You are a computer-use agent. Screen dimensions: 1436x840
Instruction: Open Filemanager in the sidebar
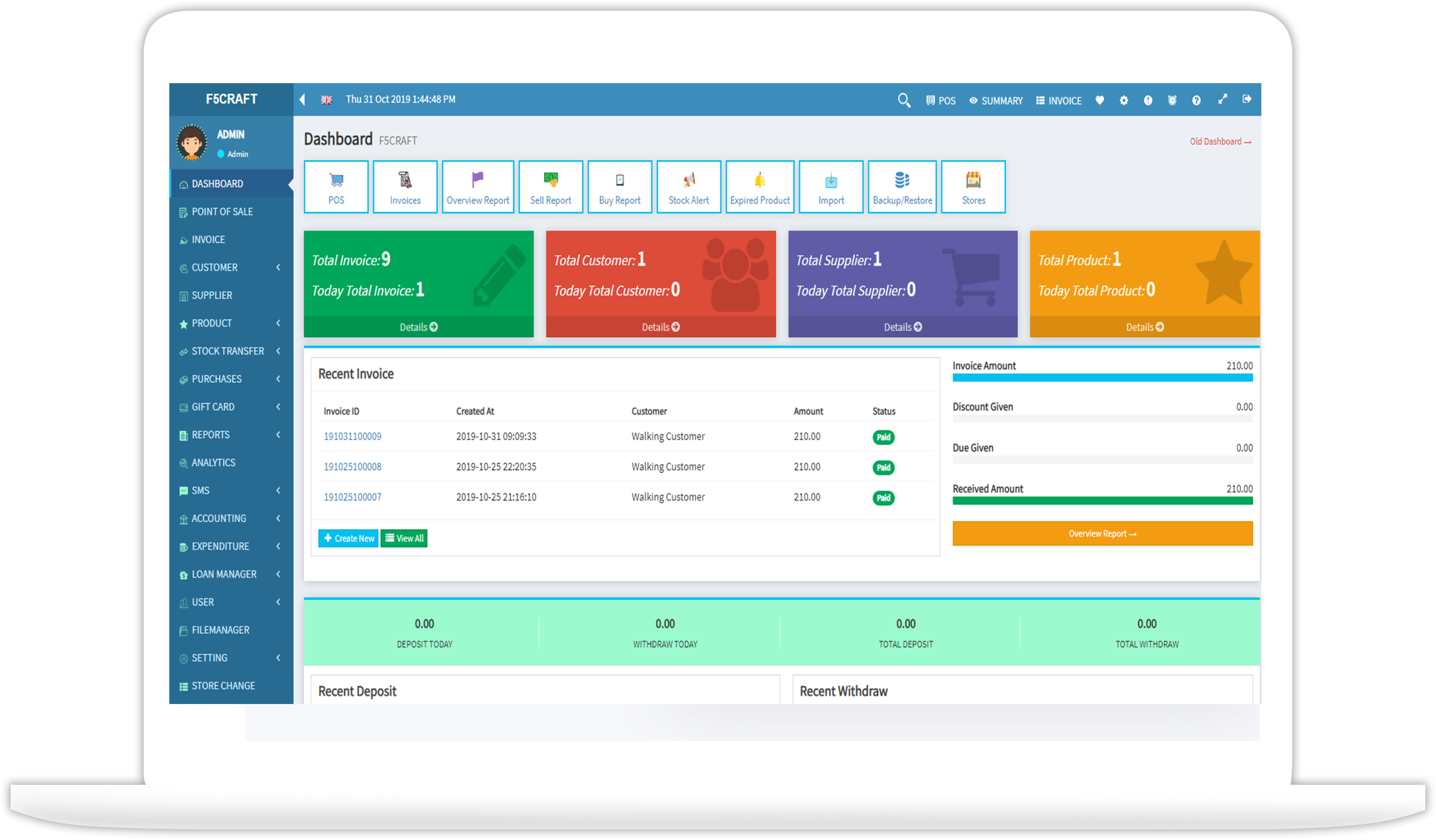[x=231, y=630]
